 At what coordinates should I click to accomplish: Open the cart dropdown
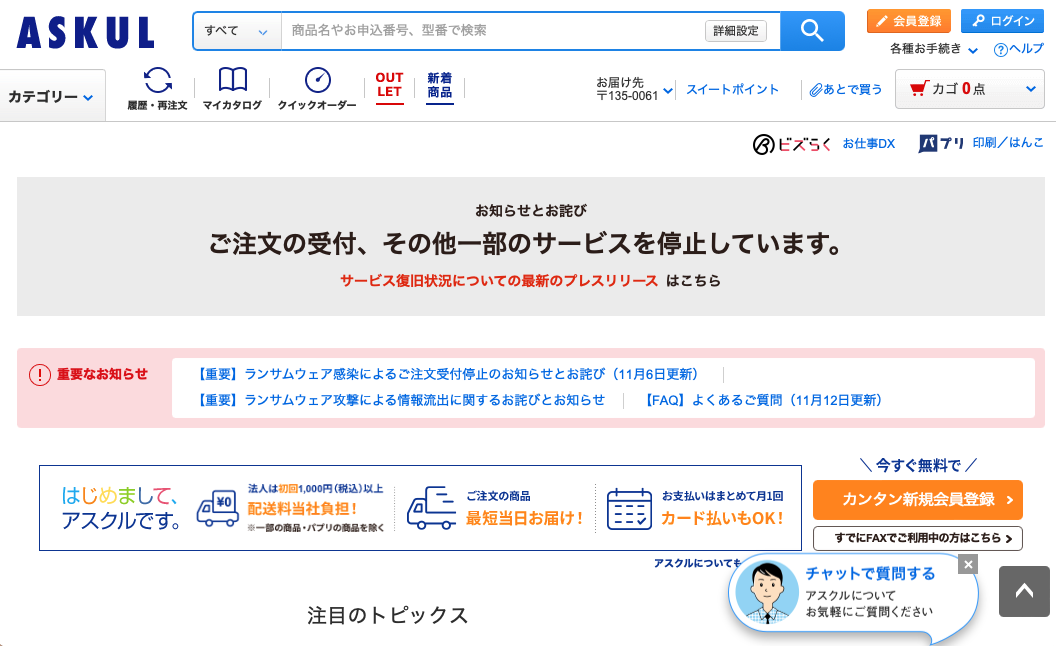(x=969, y=89)
